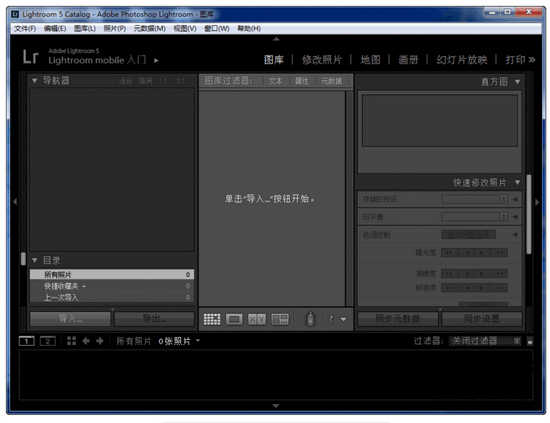Image resolution: width=550 pixels, height=423 pixels.
Task: Open filmstrip source dropdown after 0张照片
Action: [198, 340]
